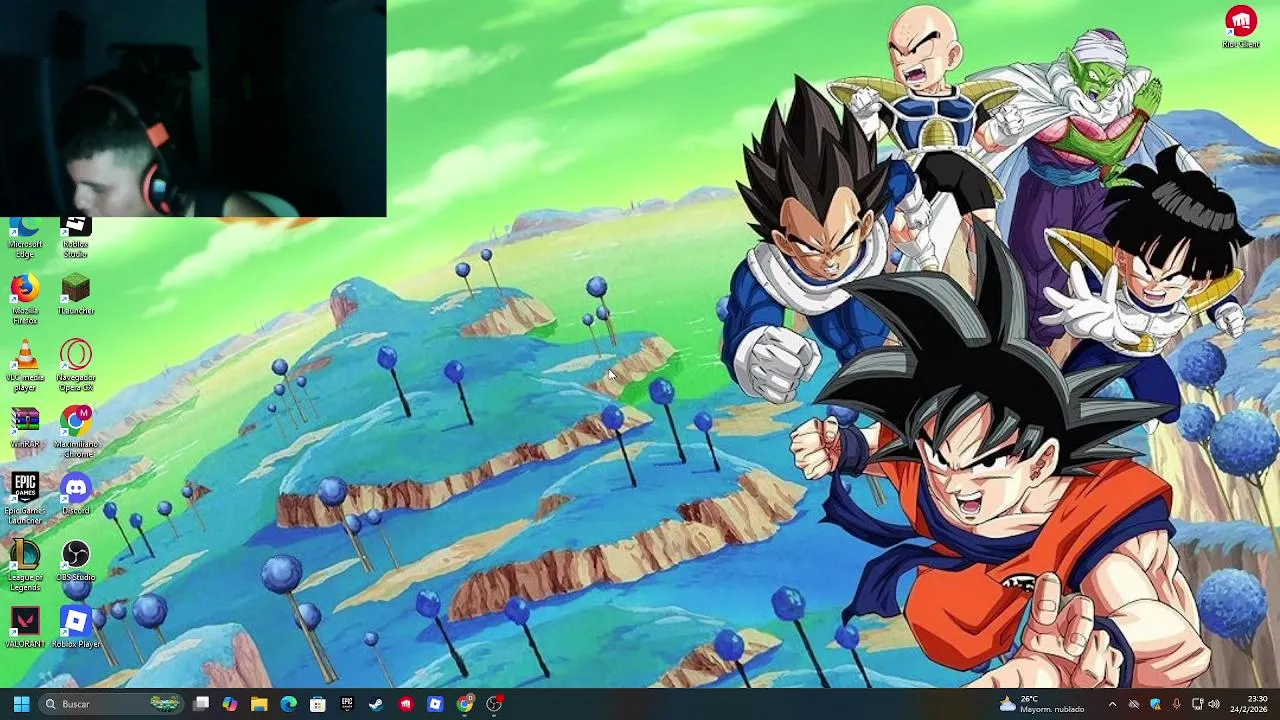Open Windows Security tray icon
Viewport: 1280px width, 720px height.
coord(1156,704)
